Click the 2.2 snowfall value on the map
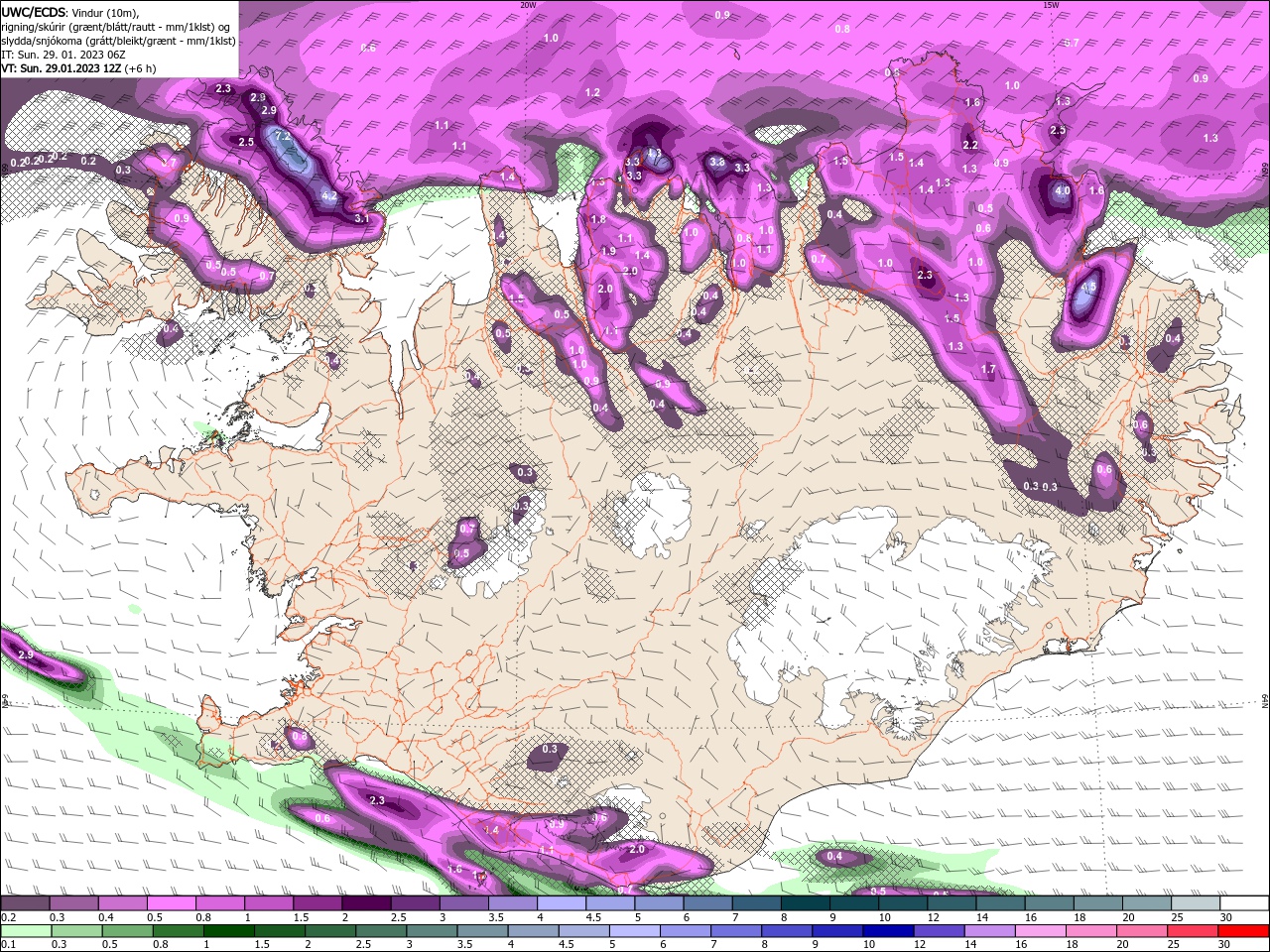This screenshot has height=952, width=1270. pyautogui.click(x=970, y=145)
